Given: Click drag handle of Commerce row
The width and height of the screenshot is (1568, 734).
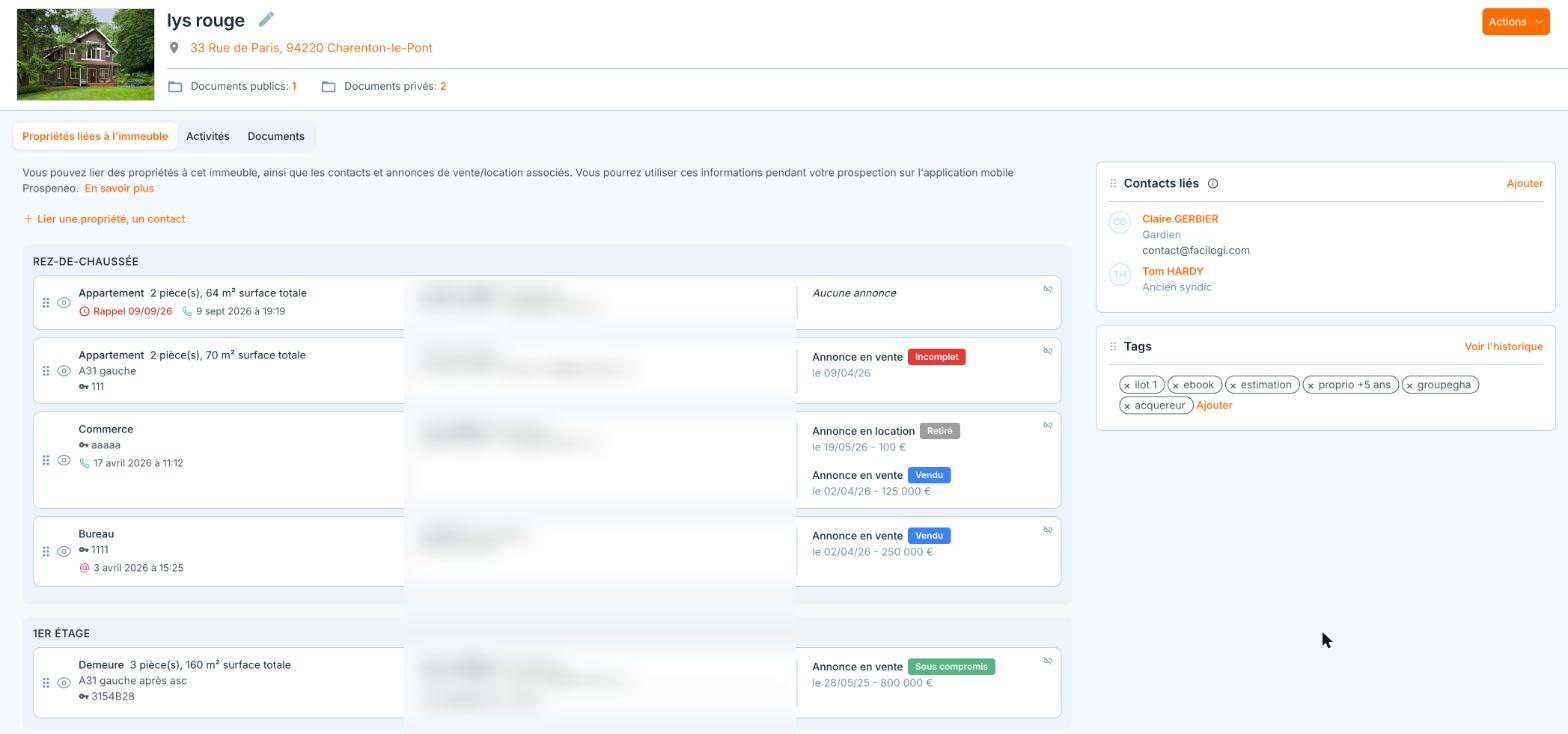Looking at the screenshot, I should click(46, 461).
